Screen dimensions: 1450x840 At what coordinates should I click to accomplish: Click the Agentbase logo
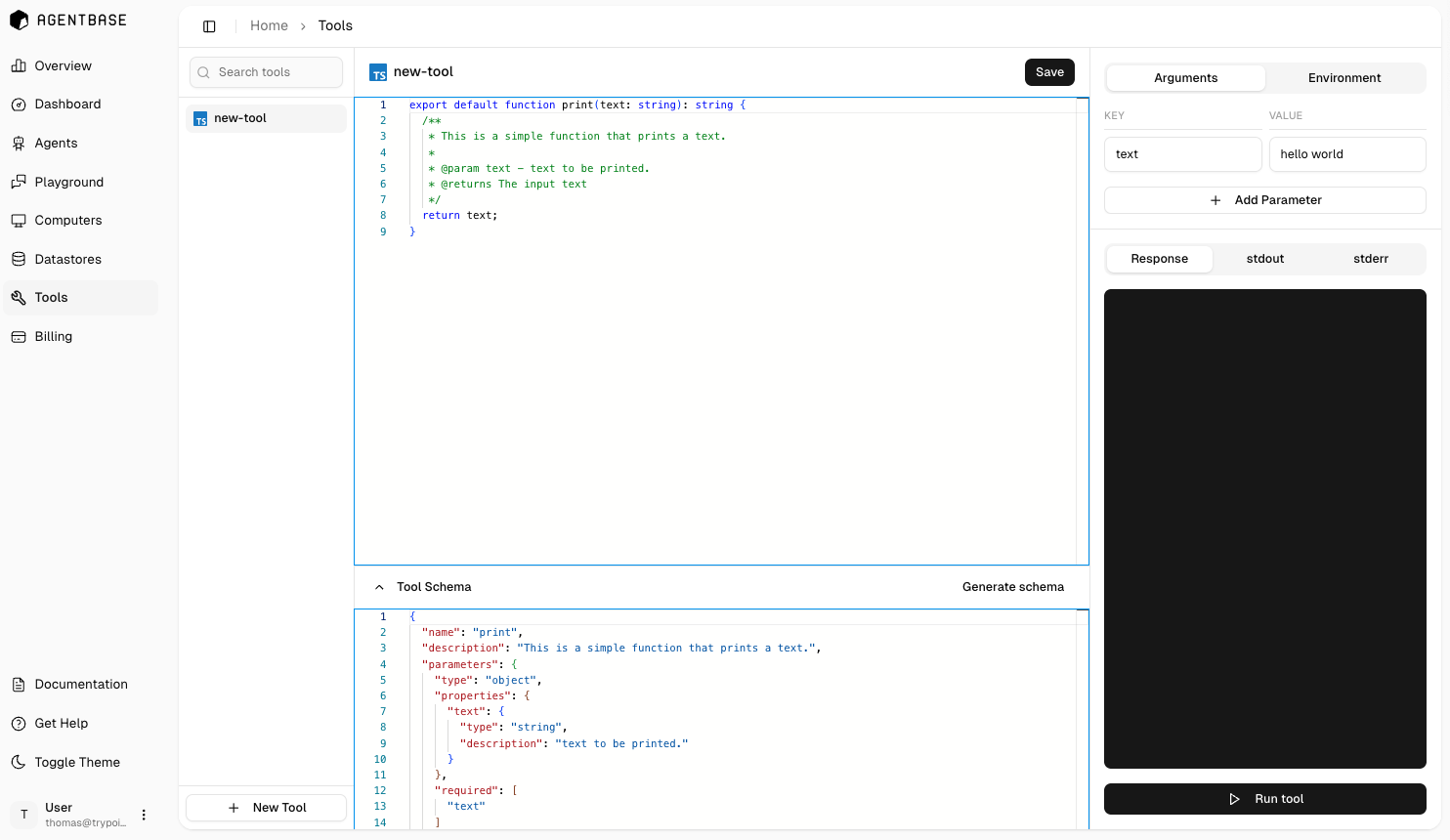click(67, 20)
